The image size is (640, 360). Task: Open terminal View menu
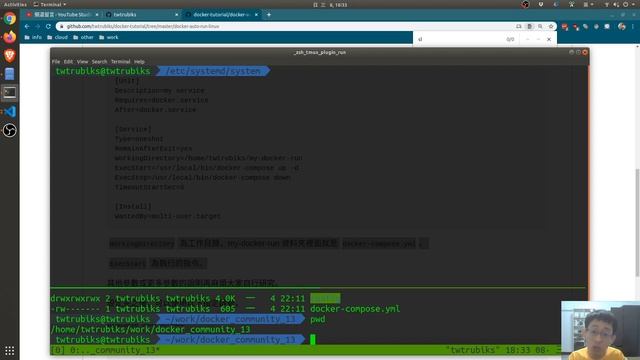click(82, 62)
